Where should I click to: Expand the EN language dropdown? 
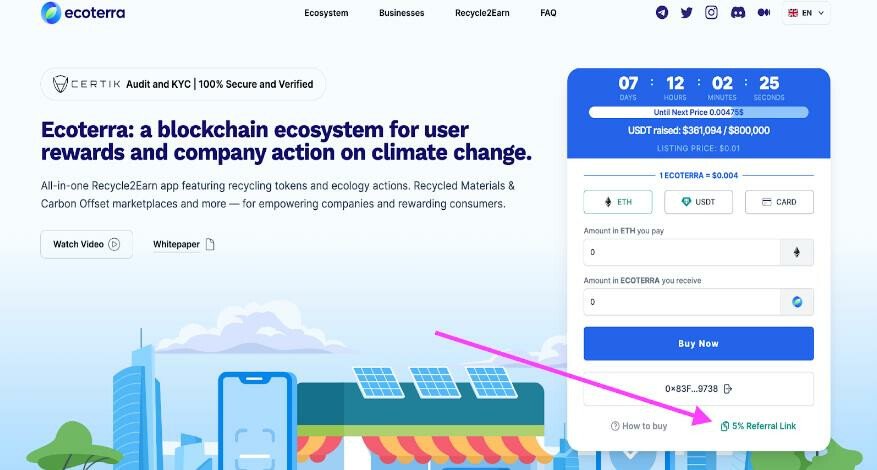coord(806,13)
